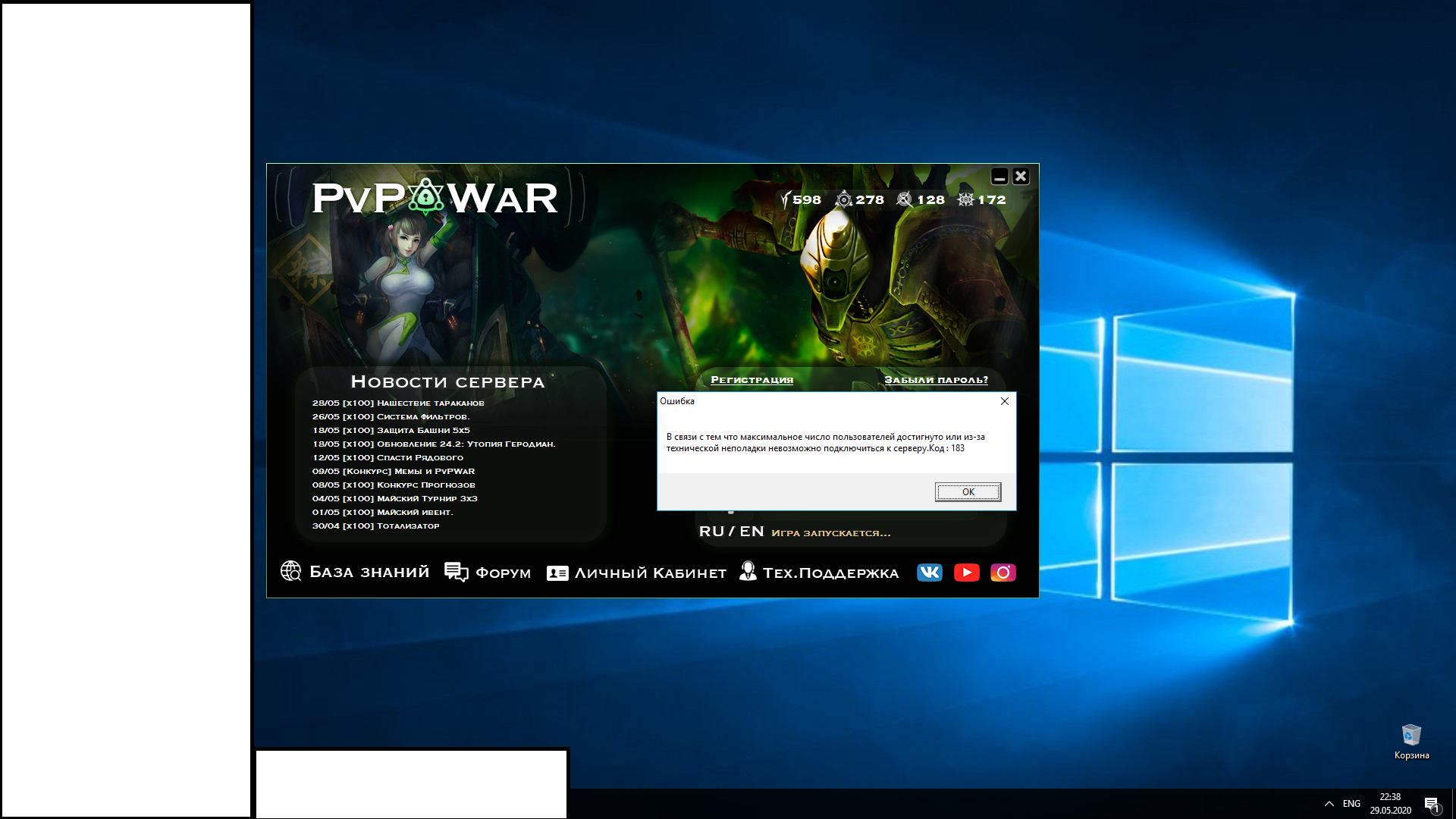Open the Форум link
1456x819 pixels.
(488, 573)
